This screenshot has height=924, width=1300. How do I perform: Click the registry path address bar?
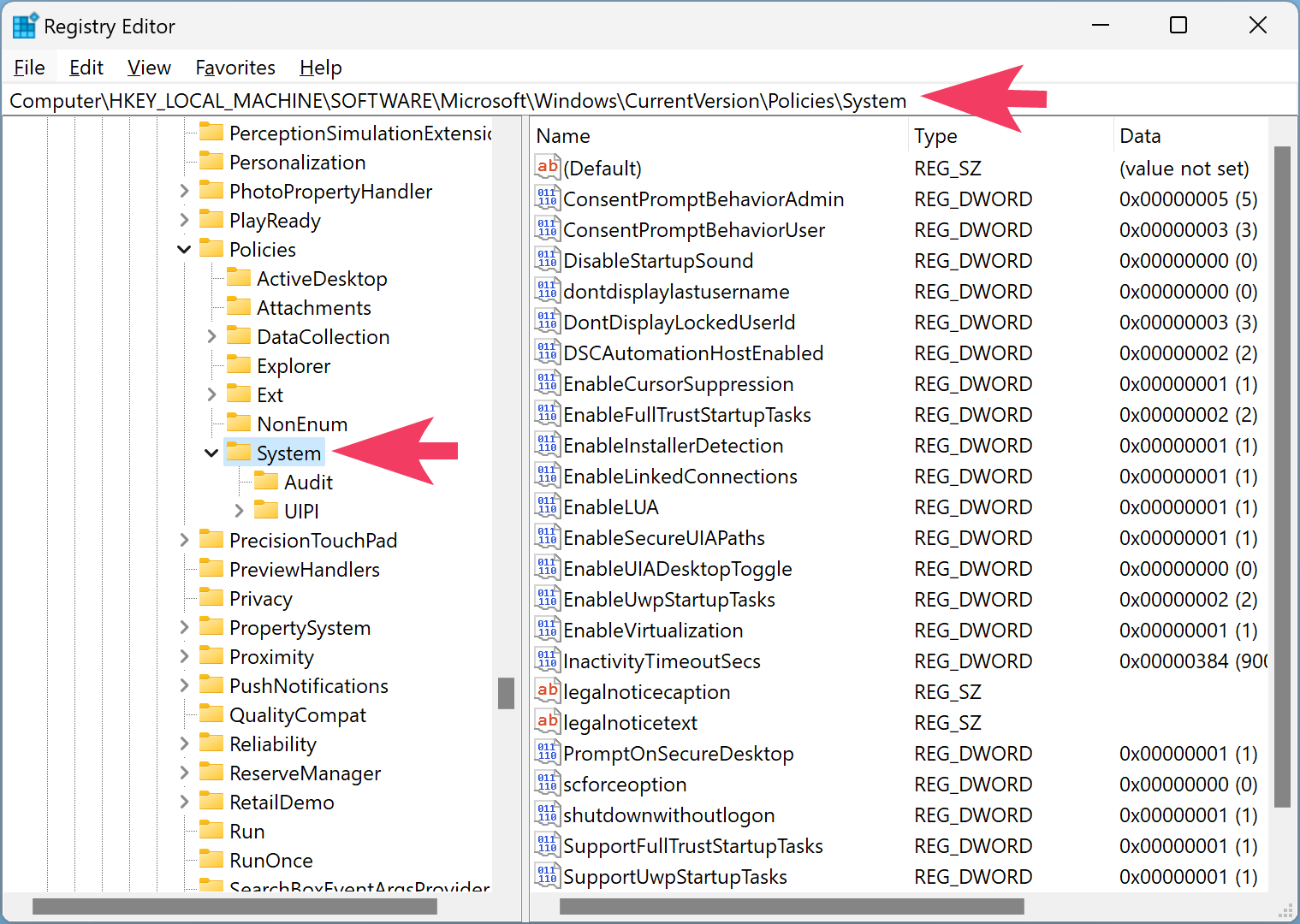[650, 101]
